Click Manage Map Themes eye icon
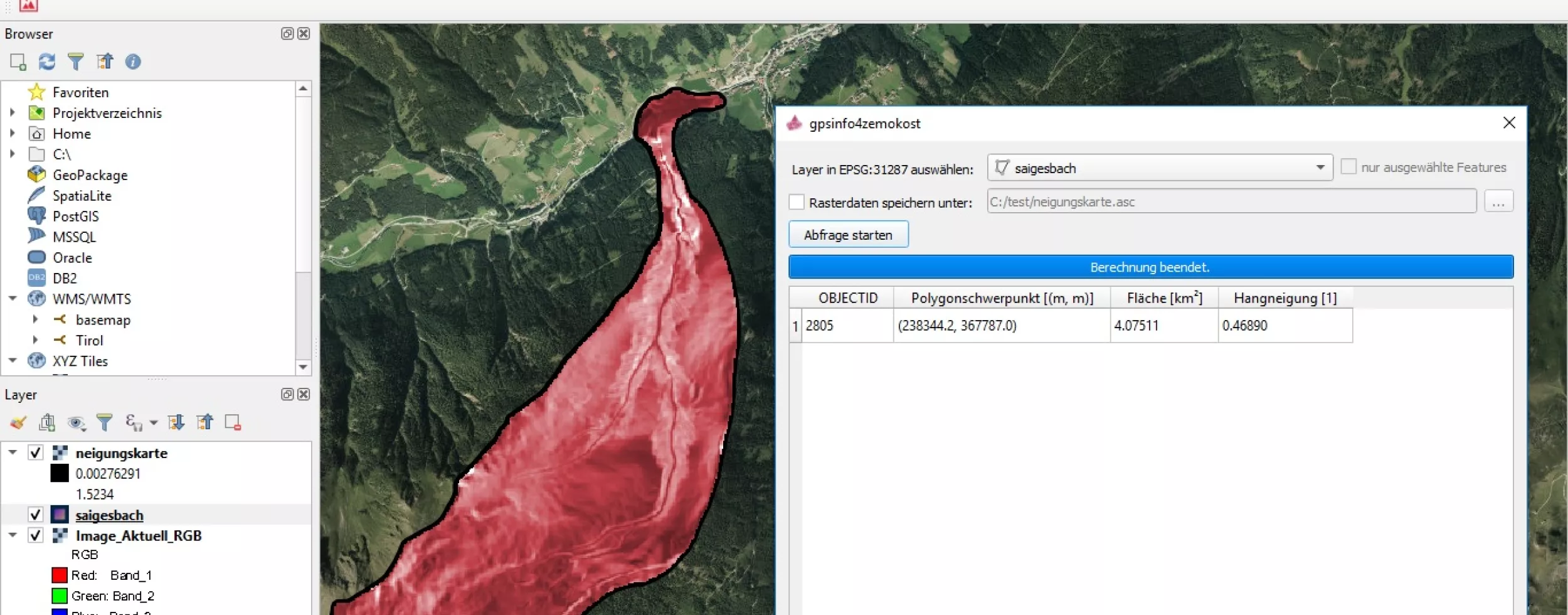 [77, 422]
